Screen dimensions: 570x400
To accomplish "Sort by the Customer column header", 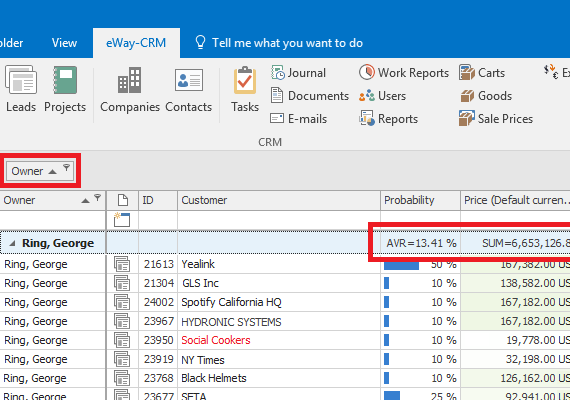I will (279, 200).
